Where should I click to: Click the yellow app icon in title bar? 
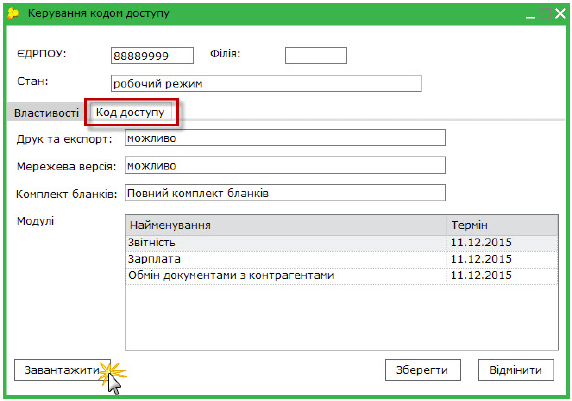click(13, 14)
